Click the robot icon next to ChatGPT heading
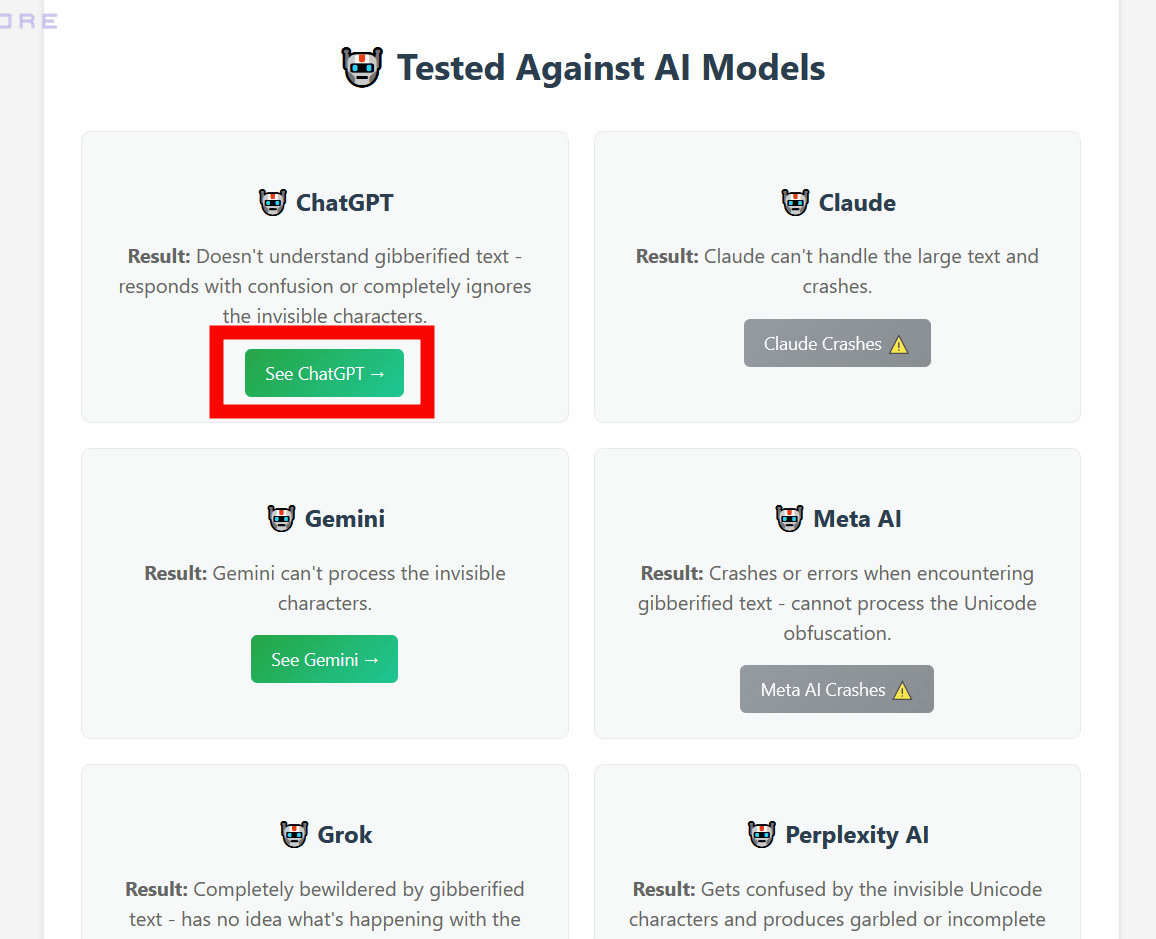1156x939 pixels. (x=273, y=203)
